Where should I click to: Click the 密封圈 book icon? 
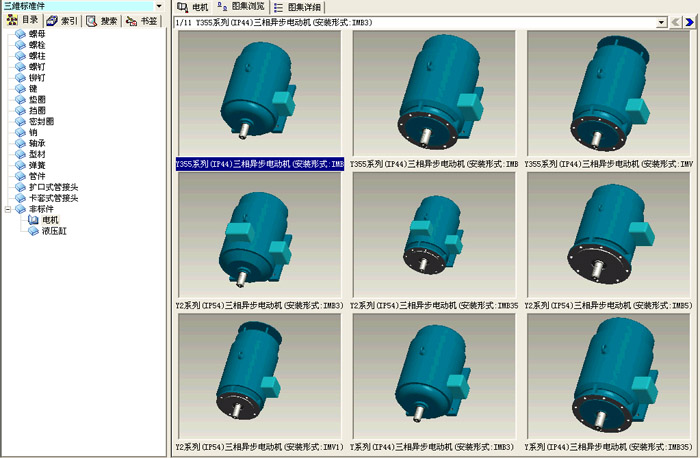coord(20,121)
